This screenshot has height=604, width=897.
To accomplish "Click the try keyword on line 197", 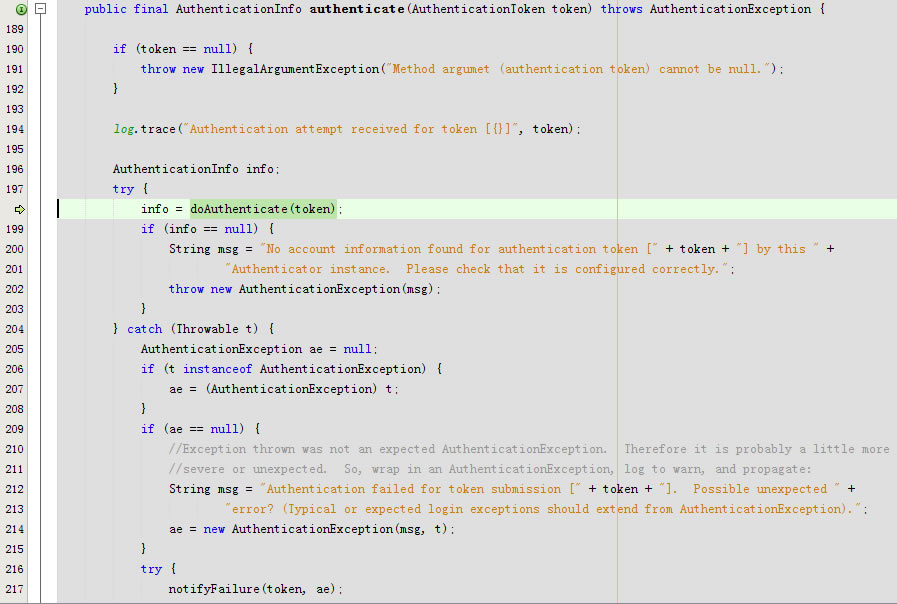I will (123, 189).
